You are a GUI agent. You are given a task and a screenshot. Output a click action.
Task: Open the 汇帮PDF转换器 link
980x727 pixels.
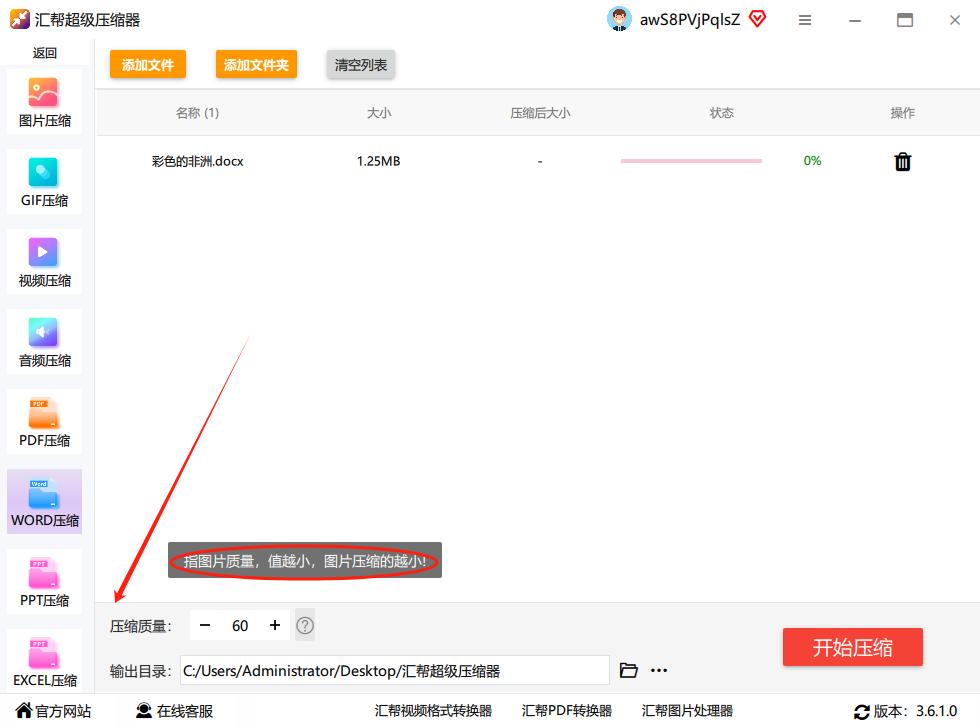click(x=566, y=712)
